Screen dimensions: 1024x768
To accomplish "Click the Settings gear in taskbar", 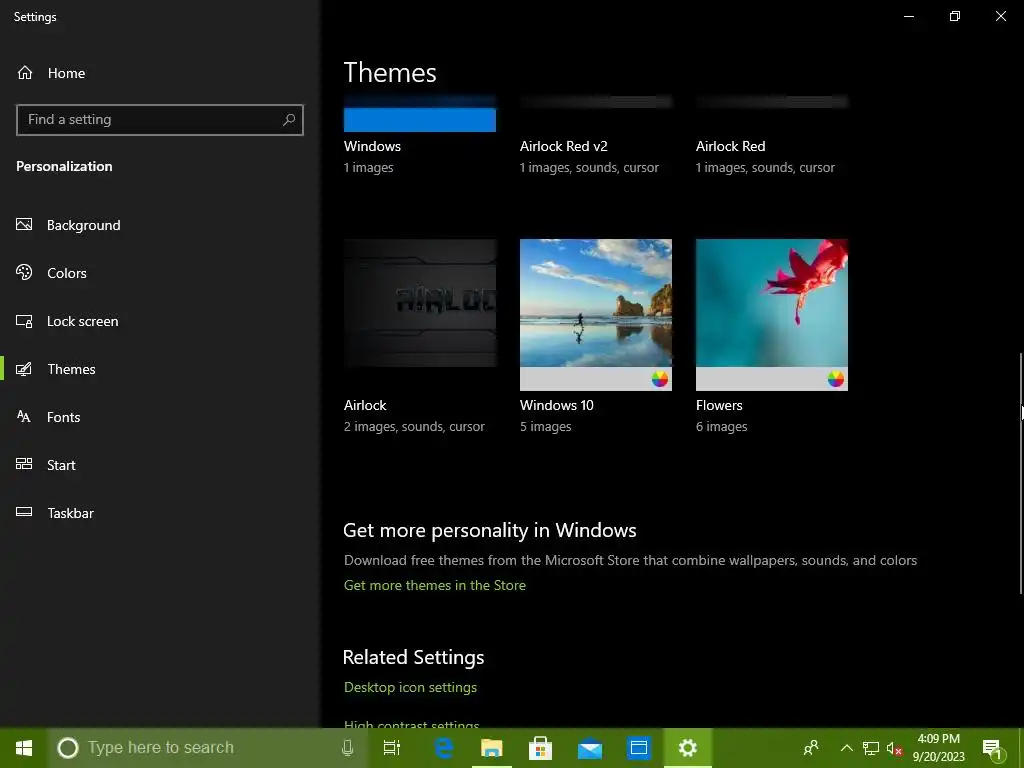I will click(x=688, y=748).
